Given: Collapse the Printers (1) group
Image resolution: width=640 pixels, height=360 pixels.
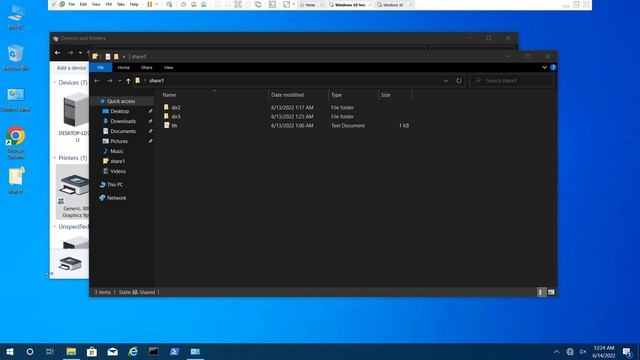Looking at the screenshot, I should (x=54, y=158).
